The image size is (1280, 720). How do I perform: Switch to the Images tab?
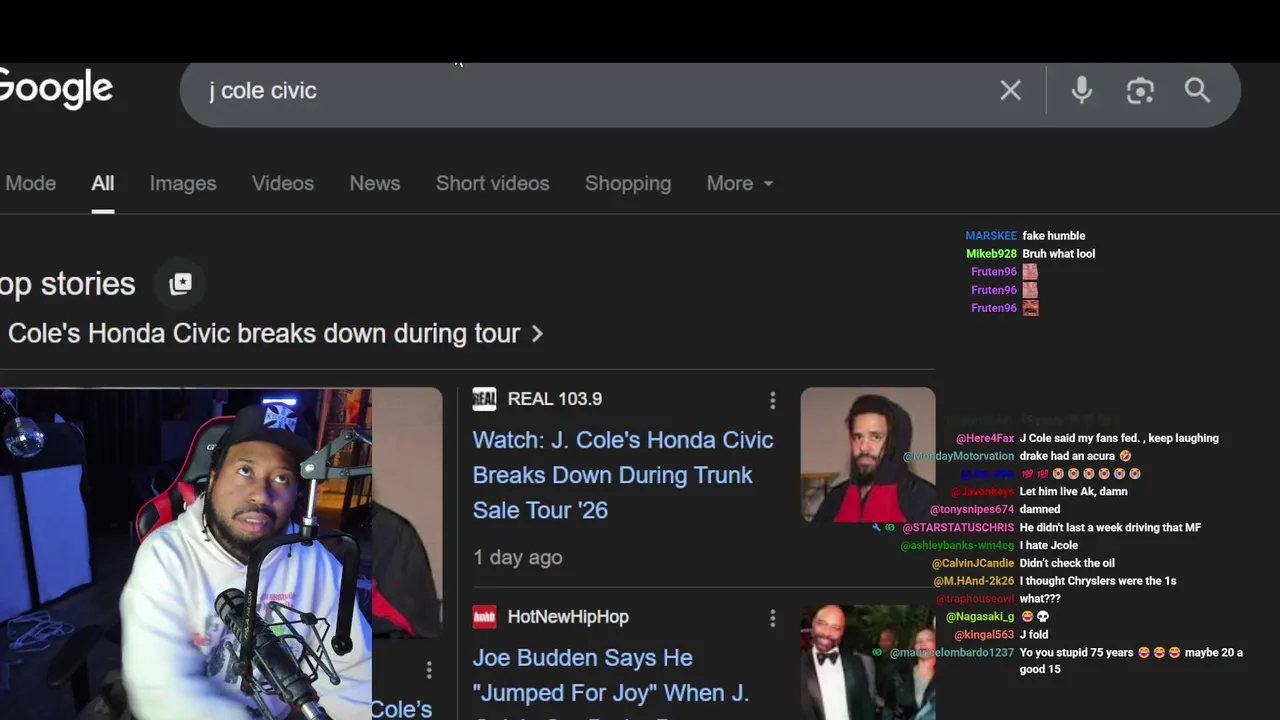coord(183,183)
